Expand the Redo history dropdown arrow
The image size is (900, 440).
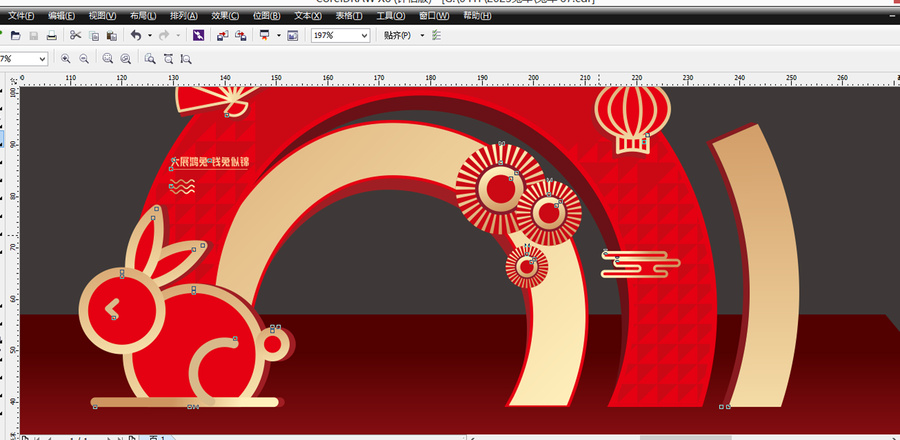(178, 36)
